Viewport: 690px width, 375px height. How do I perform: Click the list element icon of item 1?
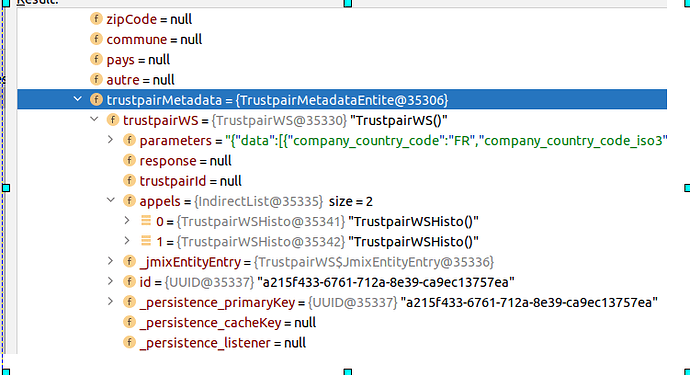click(x=146, y=241)
